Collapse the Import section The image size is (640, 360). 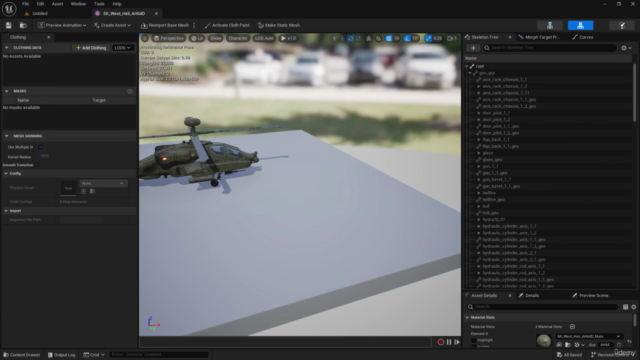coord(6,211)
